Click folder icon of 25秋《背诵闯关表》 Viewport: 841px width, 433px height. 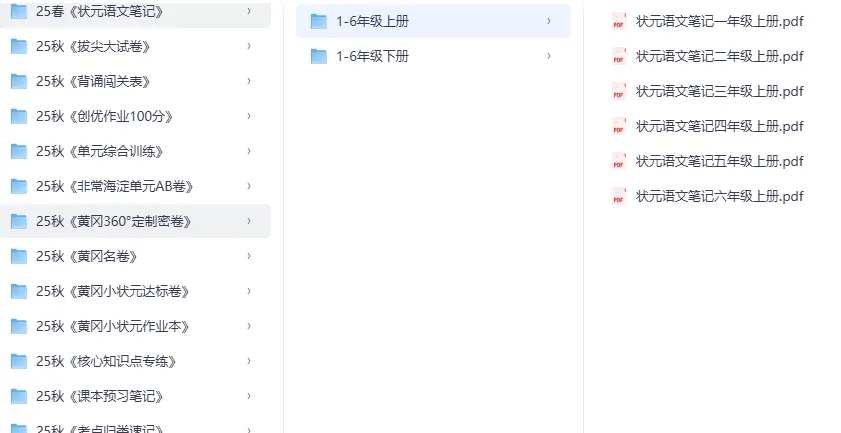[x=19, y=82]
